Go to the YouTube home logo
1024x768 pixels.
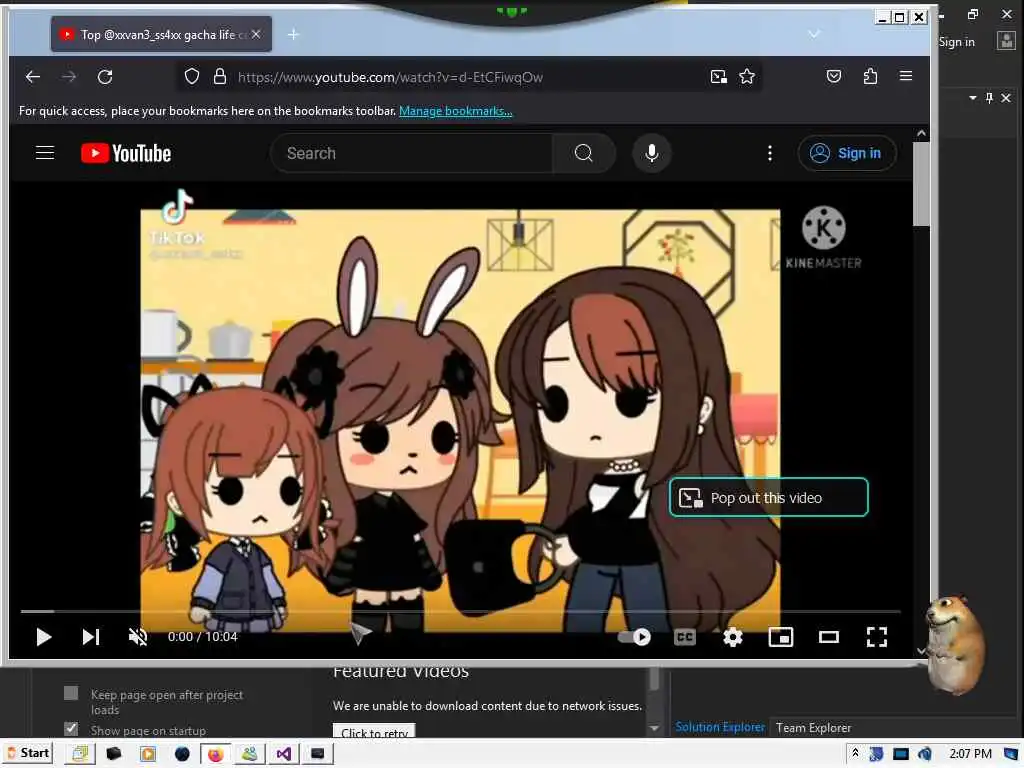click(126, 153)
